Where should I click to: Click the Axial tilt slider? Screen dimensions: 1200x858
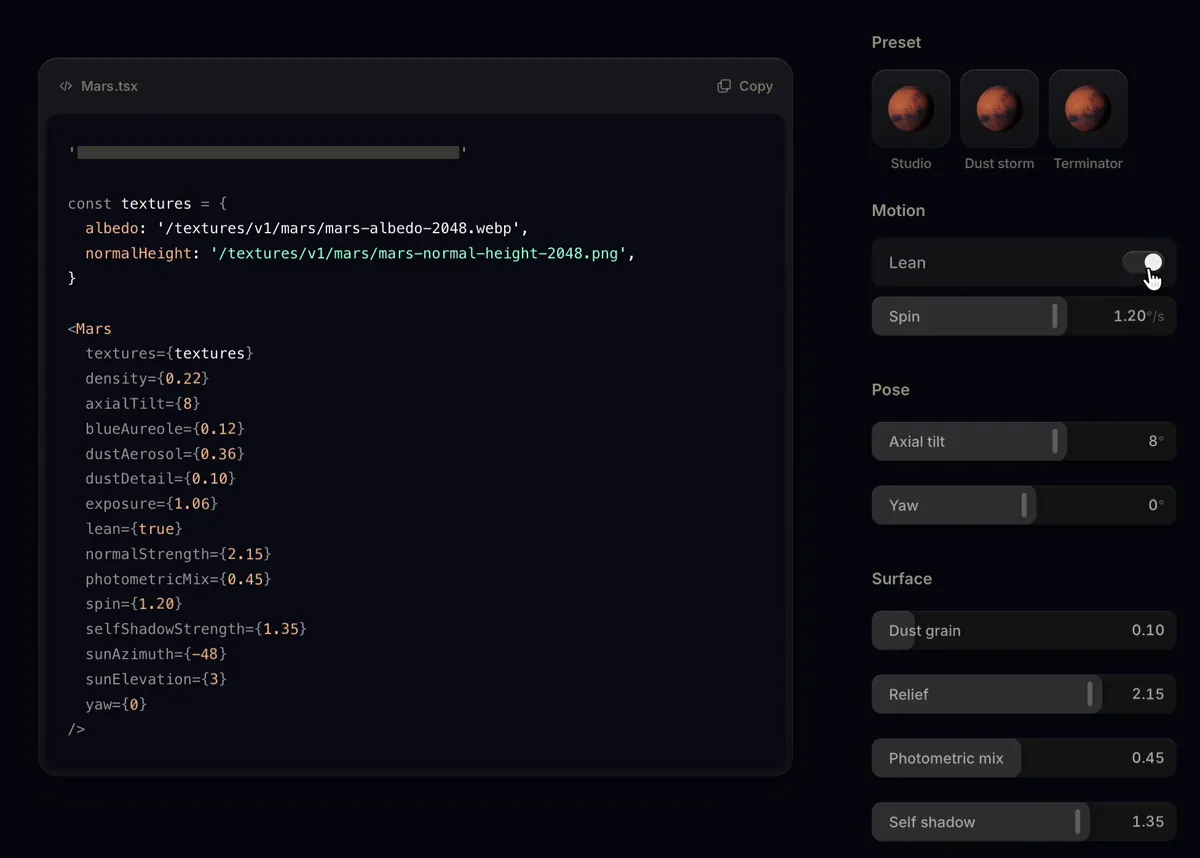click(x=1024, y=441)
